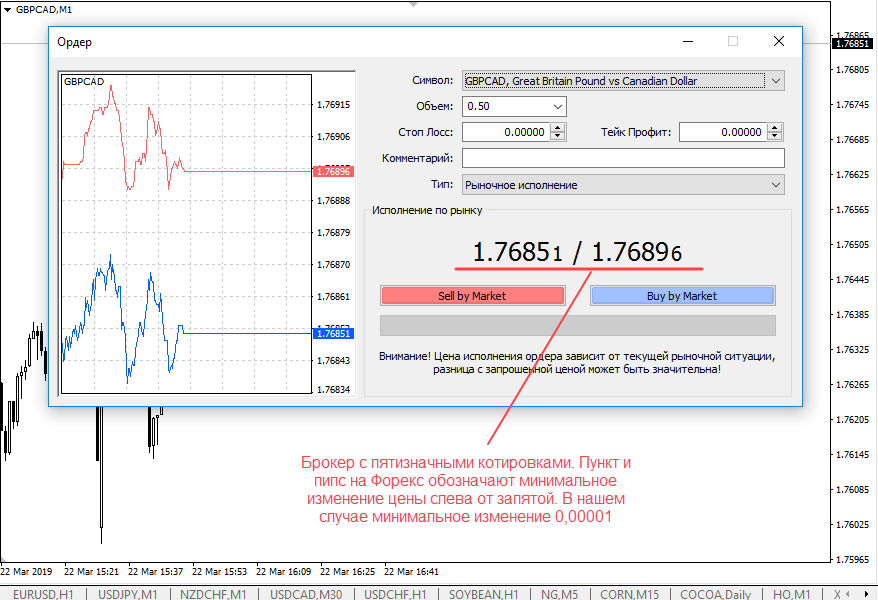This screenshot has width=878, height=600.
Task: Click the bid/ask quote 1.76851 / 1.76896
Action: tap(577, 252)
